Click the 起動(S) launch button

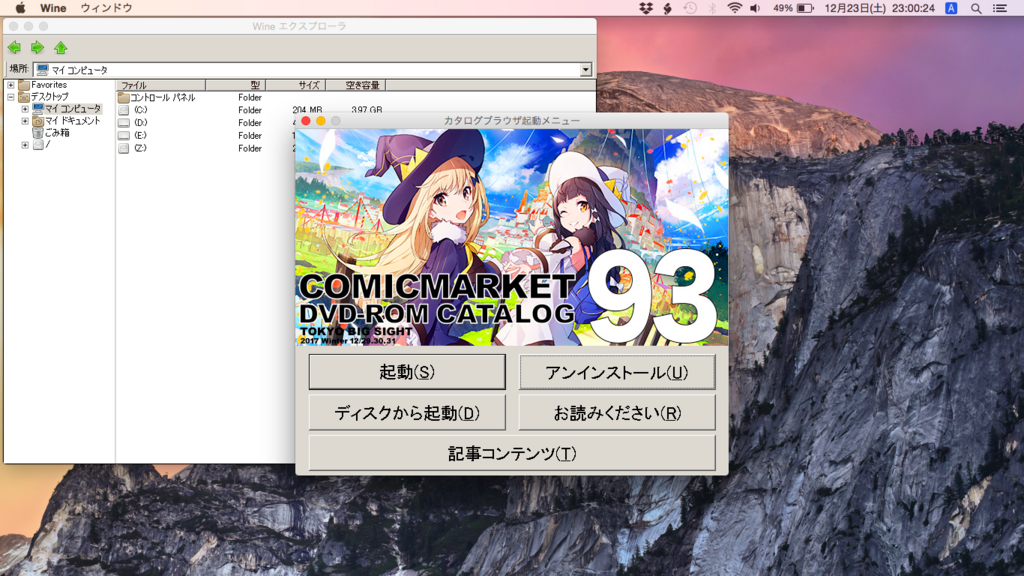407,372
